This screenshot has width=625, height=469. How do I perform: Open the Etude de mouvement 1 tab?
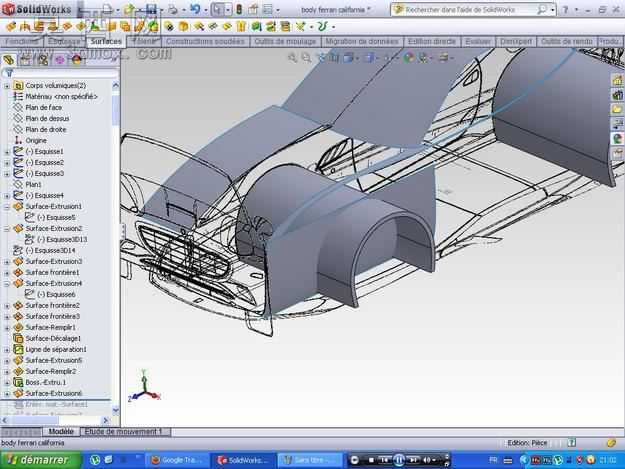click(125, 432)
